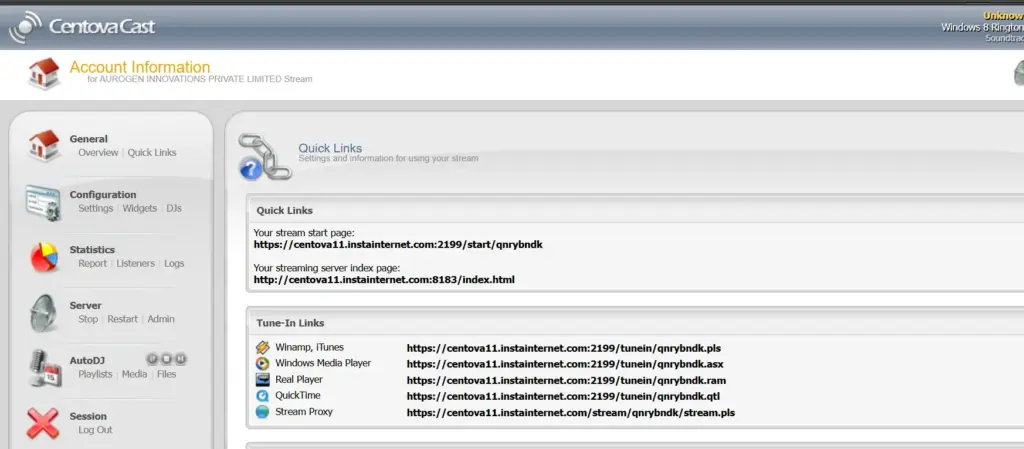Click the qnrybndk.asx tune-in link
Screen dimensions: 1024x449
(x=565, y=364)
